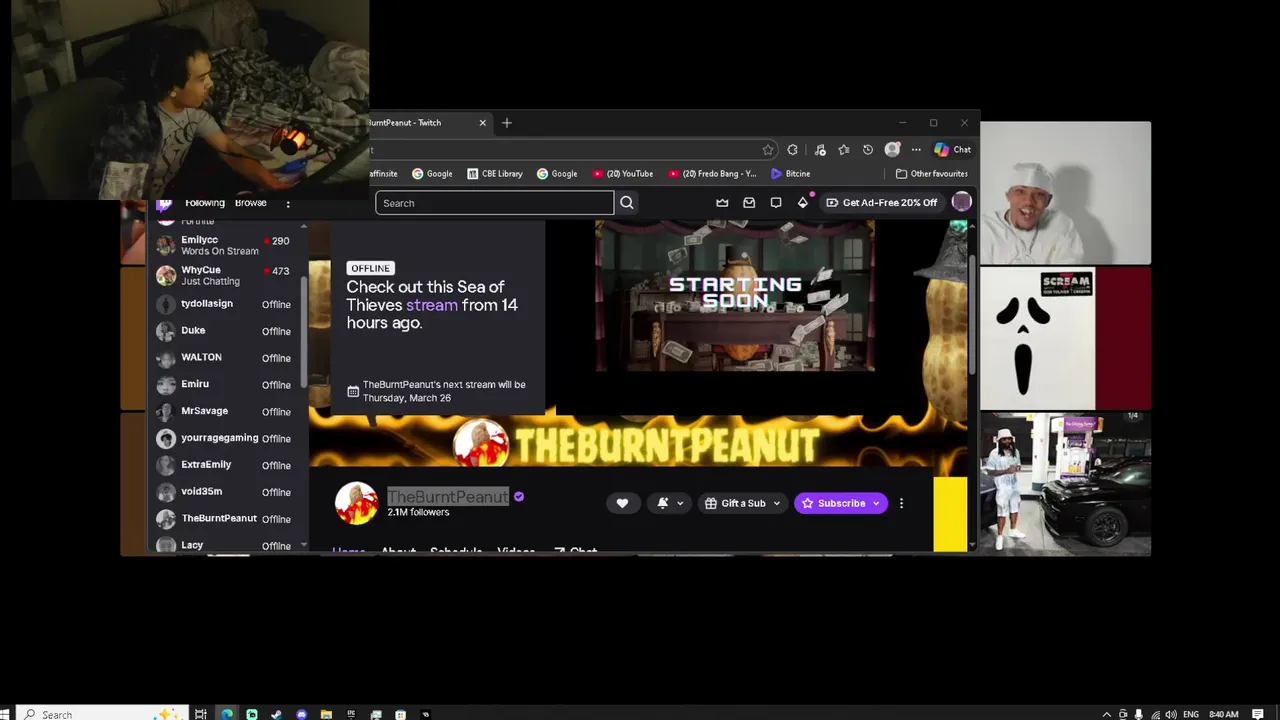Open system volume speaker icon

1171,714
